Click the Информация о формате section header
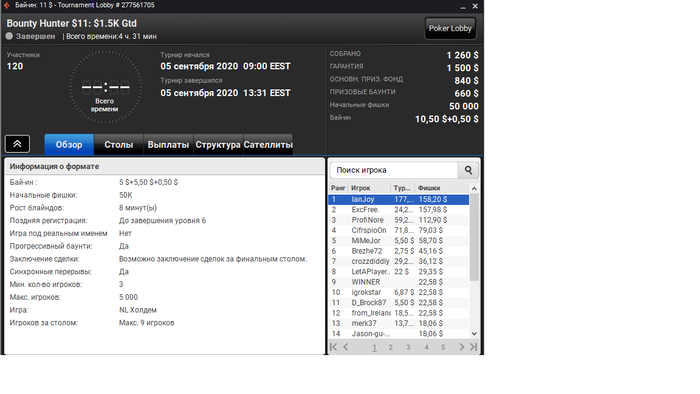The height and width of the screenshot is (394, 700). tap(164, 166)
